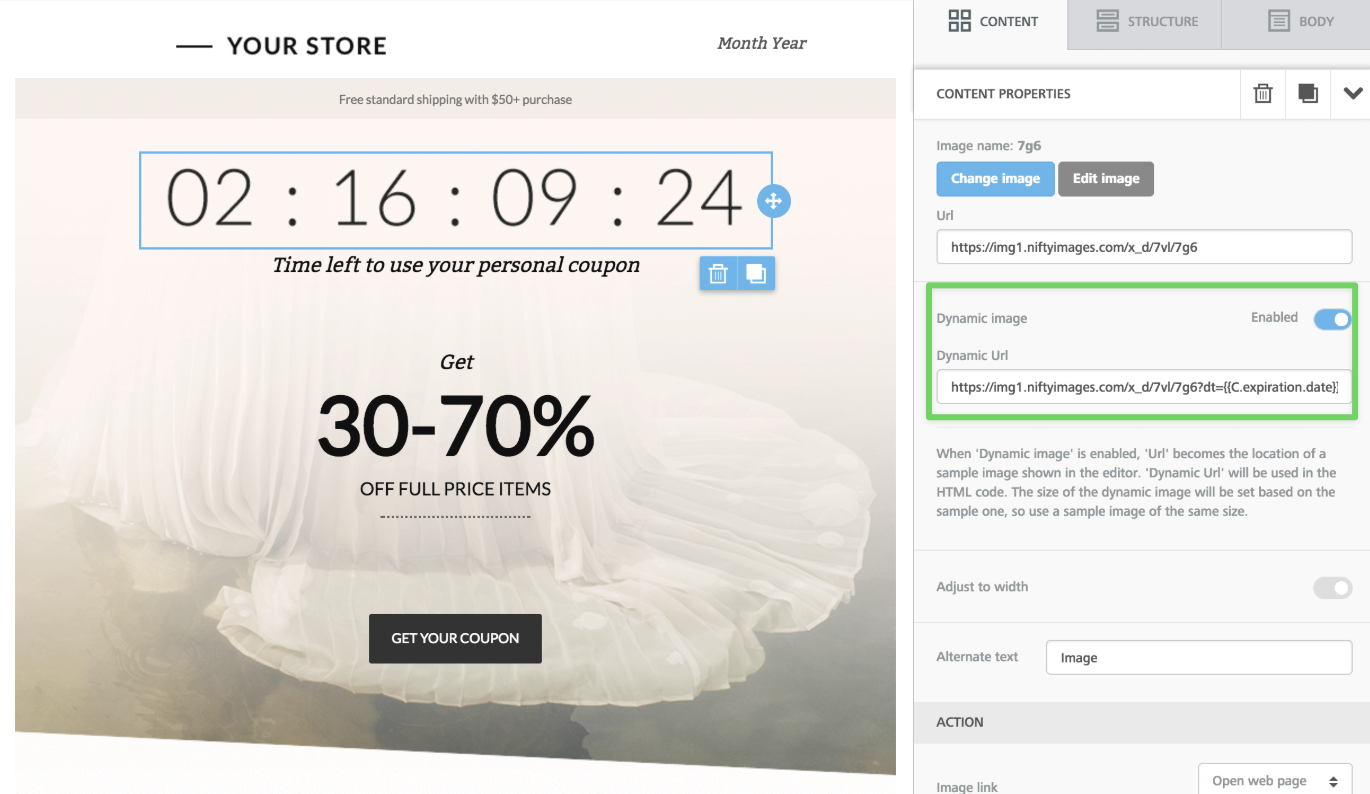Switch to the Body tab

(x=1299, y=21)
